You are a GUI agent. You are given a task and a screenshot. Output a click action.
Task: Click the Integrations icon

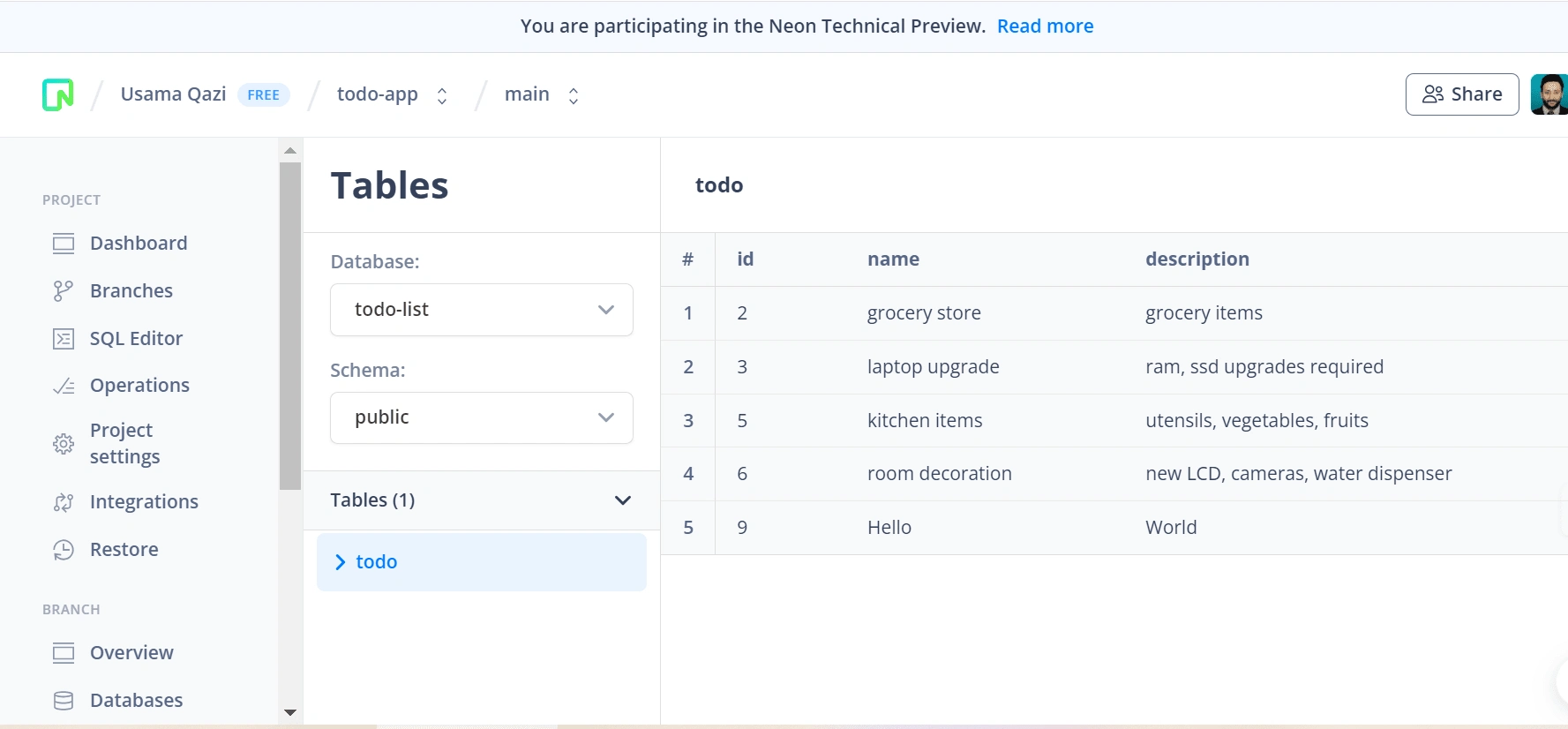[64, 502]
